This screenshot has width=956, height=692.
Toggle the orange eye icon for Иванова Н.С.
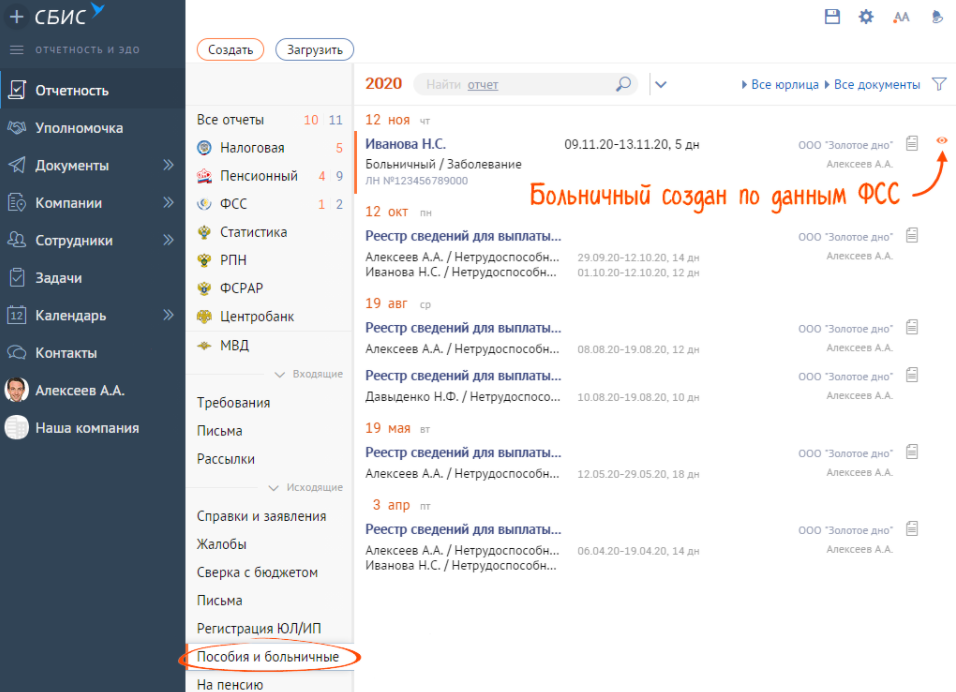(x=941, y=141)
